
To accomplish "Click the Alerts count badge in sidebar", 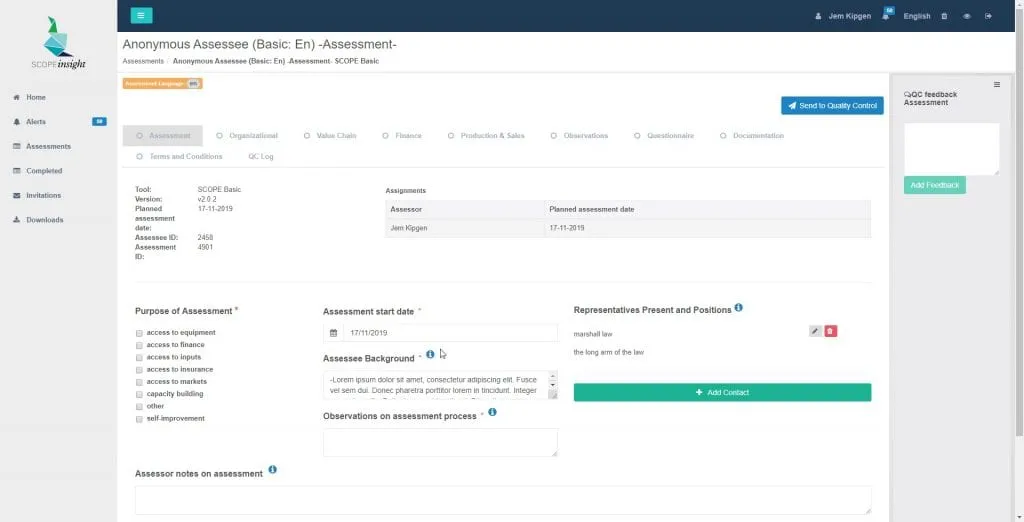I will point(99,122).
